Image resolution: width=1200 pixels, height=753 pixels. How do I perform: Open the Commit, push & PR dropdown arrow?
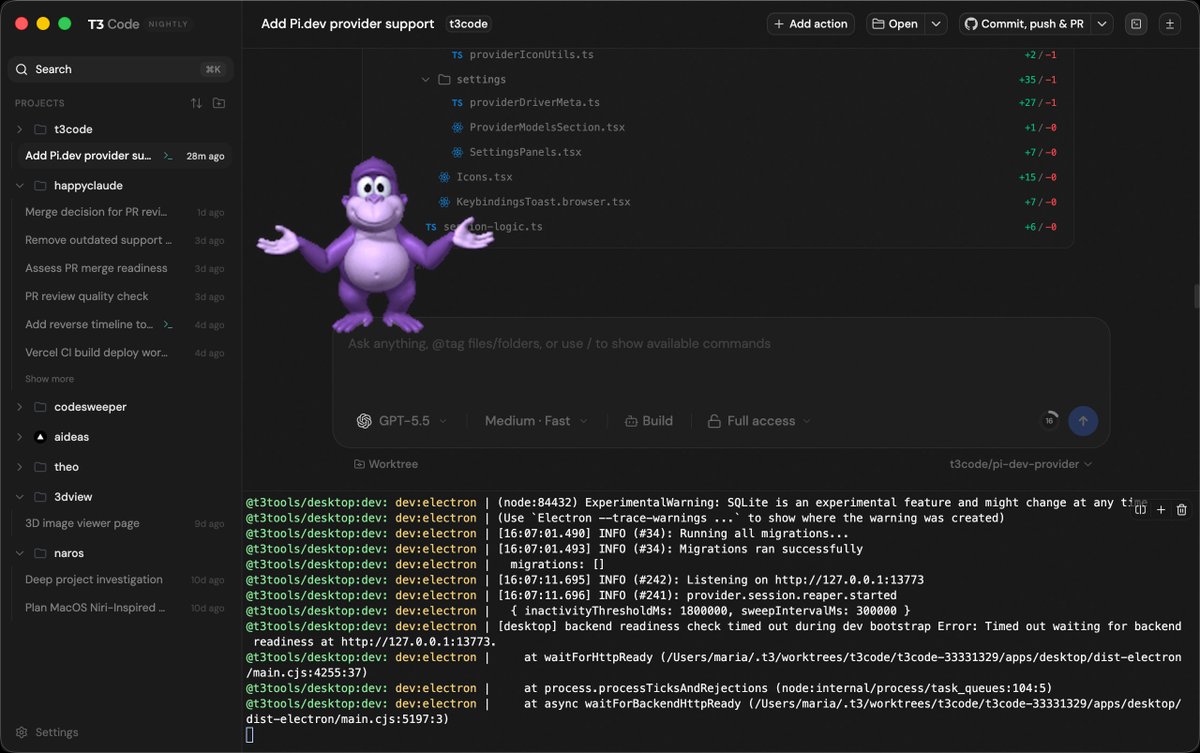[x=1102, y=24]
